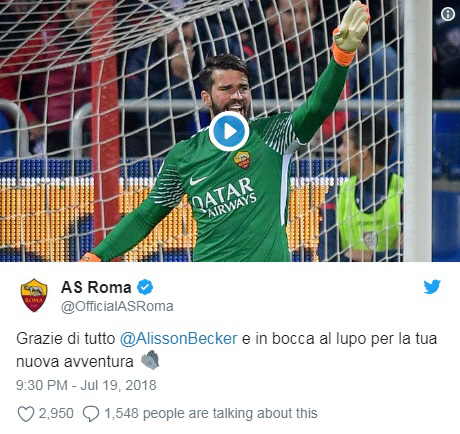The image size is (460, 434).
Task: Click the Roma crest on the green jersey
Action: [x=242, y=160]
